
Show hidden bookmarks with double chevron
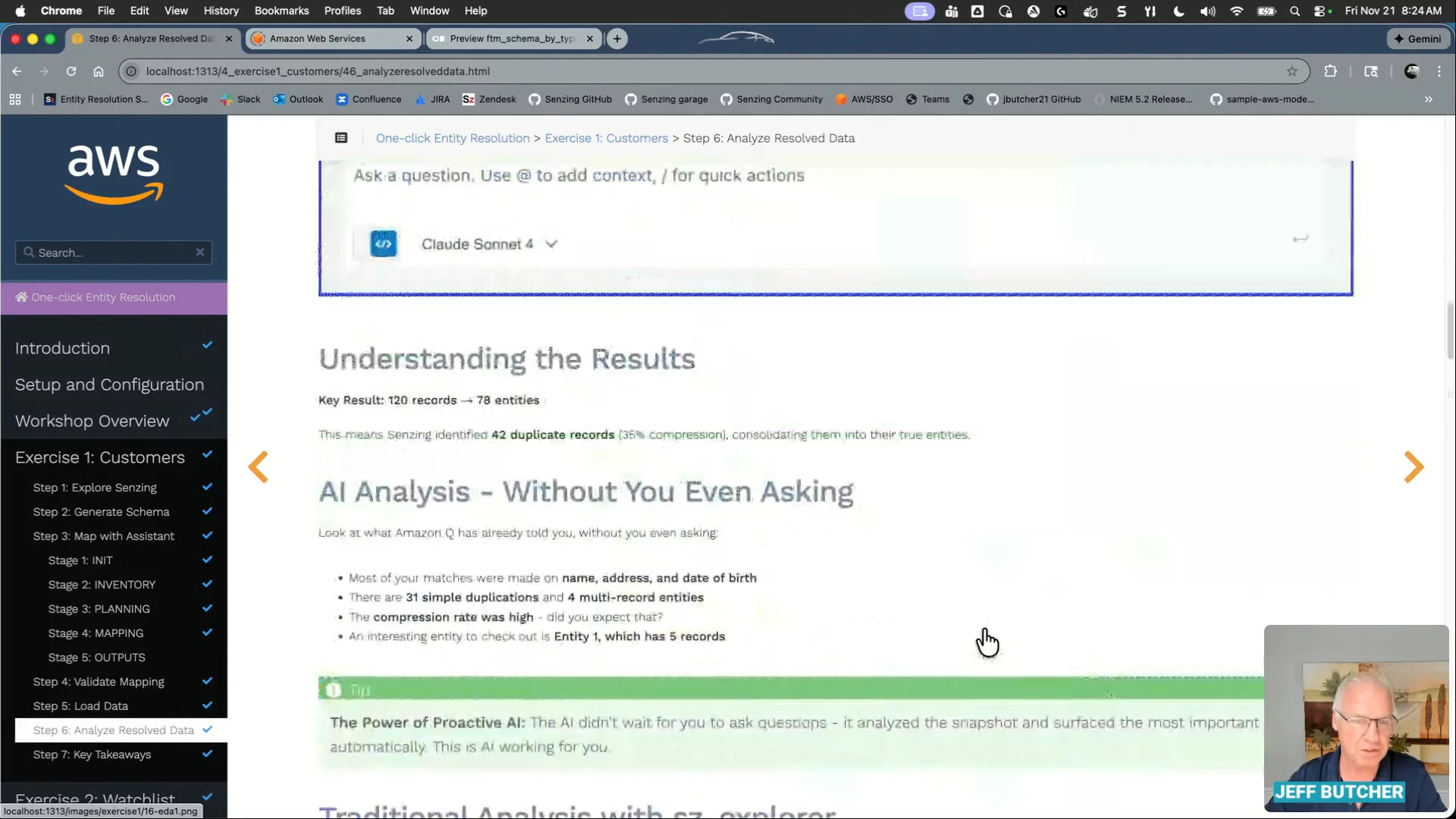tap(1428, 99)
